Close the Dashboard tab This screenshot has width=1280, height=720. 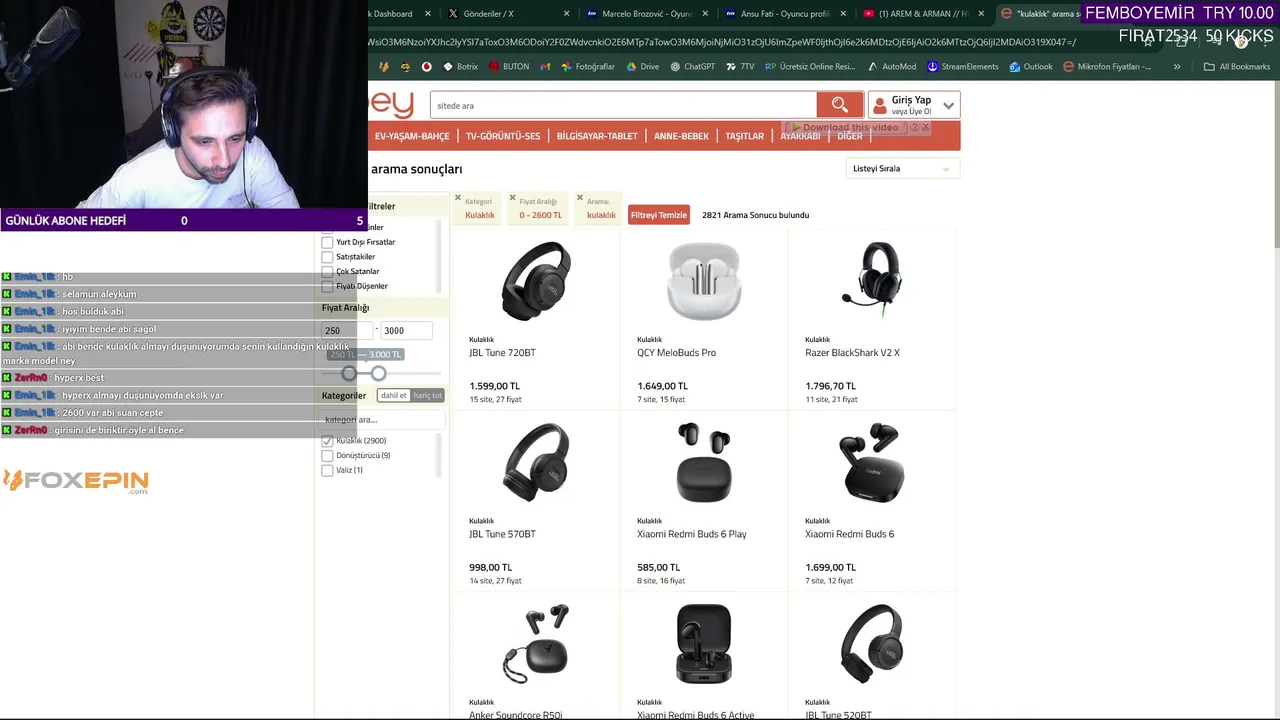tap(428, 14)
